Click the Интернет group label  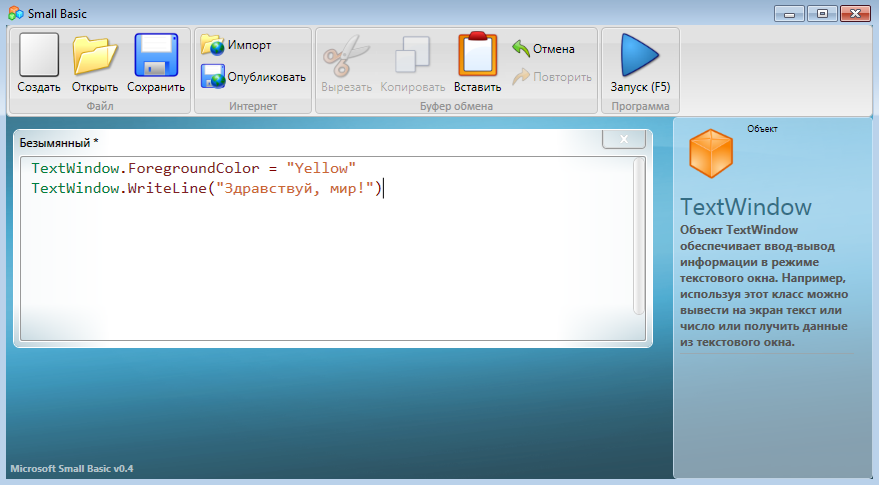click(253, 106)
